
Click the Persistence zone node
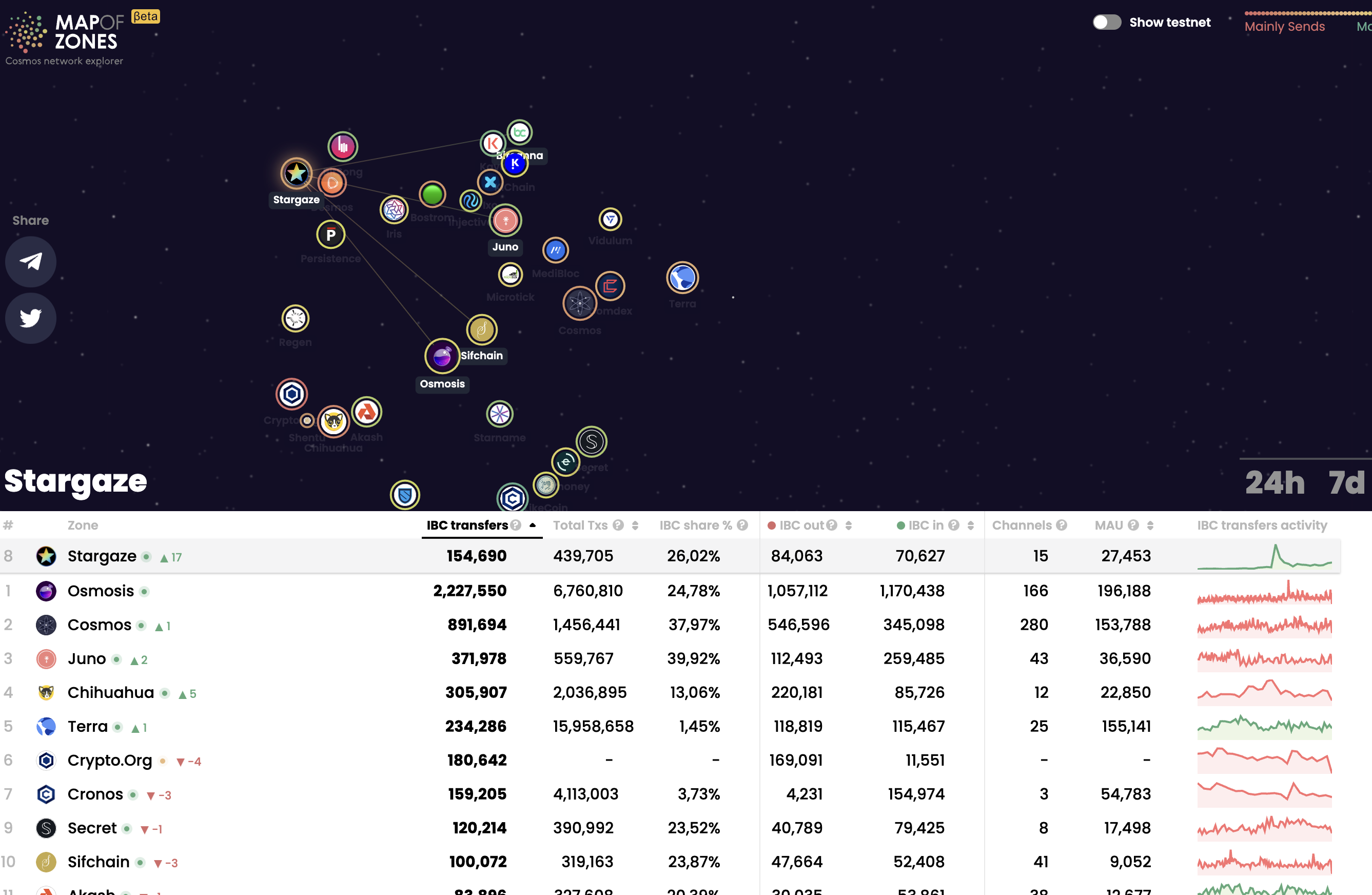coord(330,235)
